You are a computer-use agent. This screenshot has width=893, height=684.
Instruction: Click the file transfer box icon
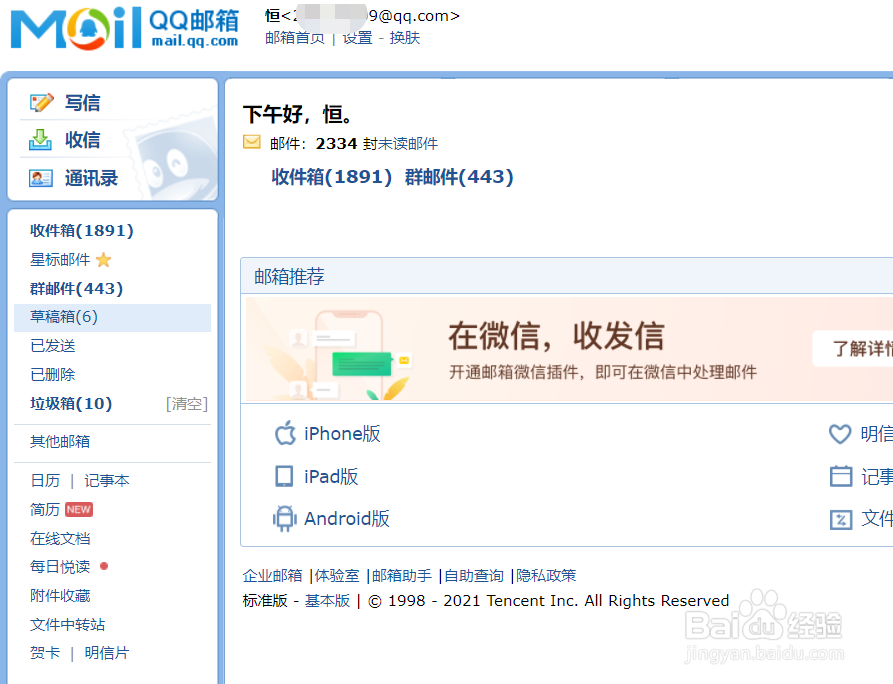pos(841,519)
